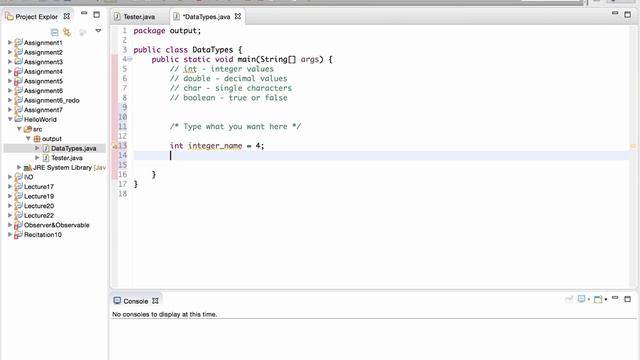
Task: Switch to the Tester.java editor tab
Action: pos(139,17)
